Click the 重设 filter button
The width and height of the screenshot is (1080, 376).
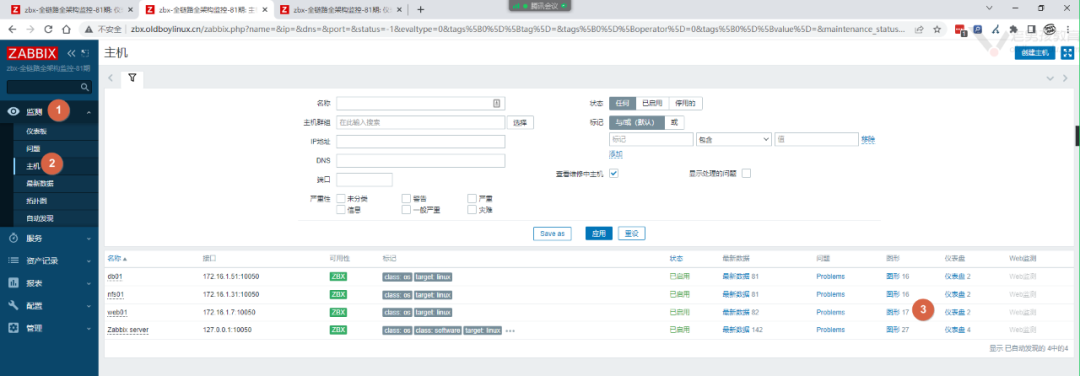pyautogui.click(x=632, y=233)
